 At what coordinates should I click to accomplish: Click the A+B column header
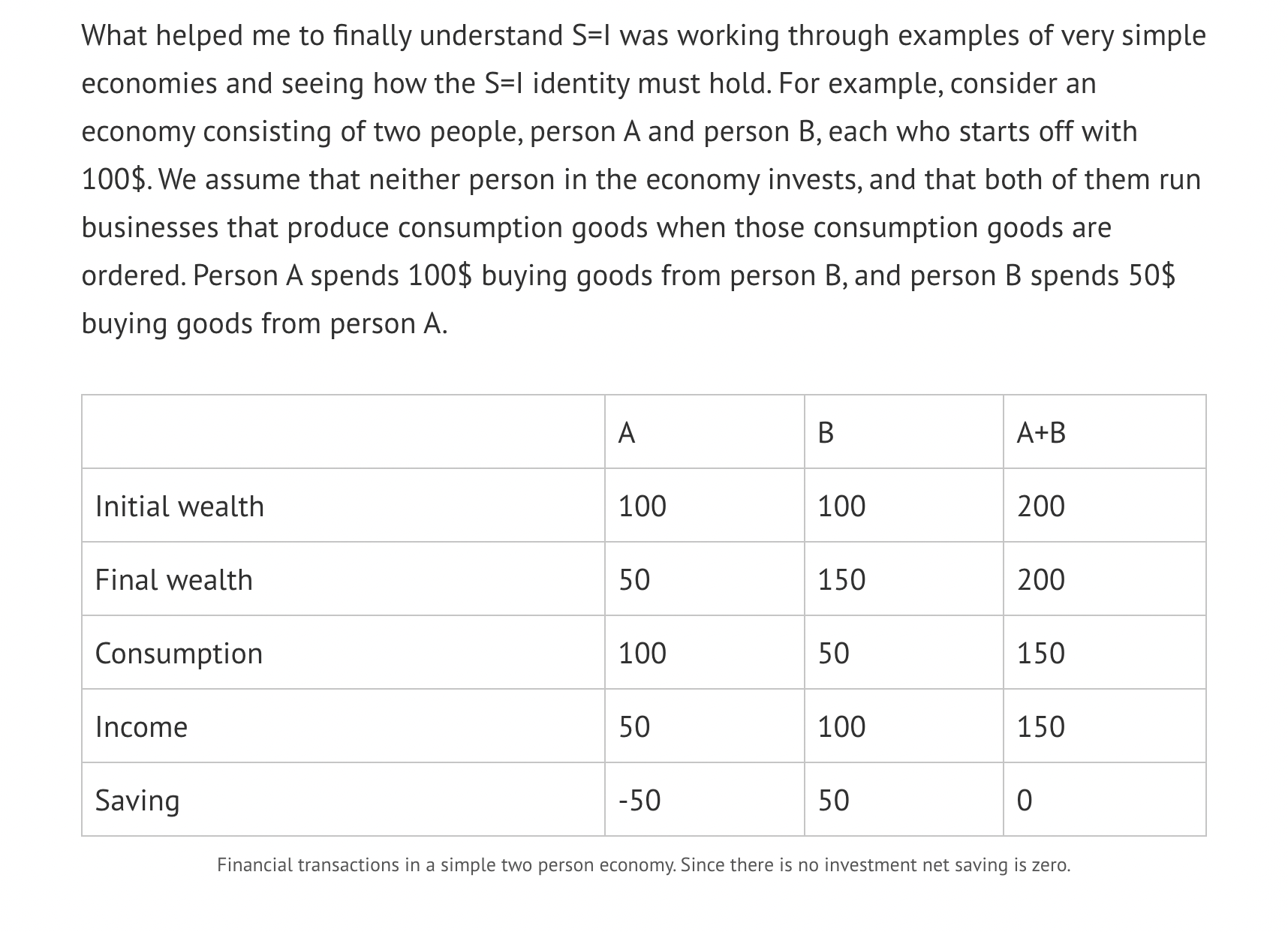point(1041,433)
